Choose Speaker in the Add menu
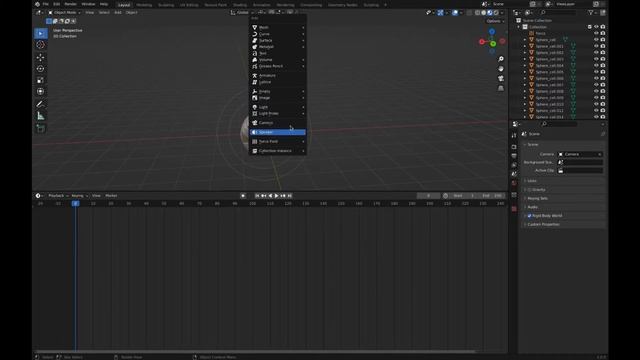Image resolution: width=640 pixels, height=360 pixels. point(278,132)
